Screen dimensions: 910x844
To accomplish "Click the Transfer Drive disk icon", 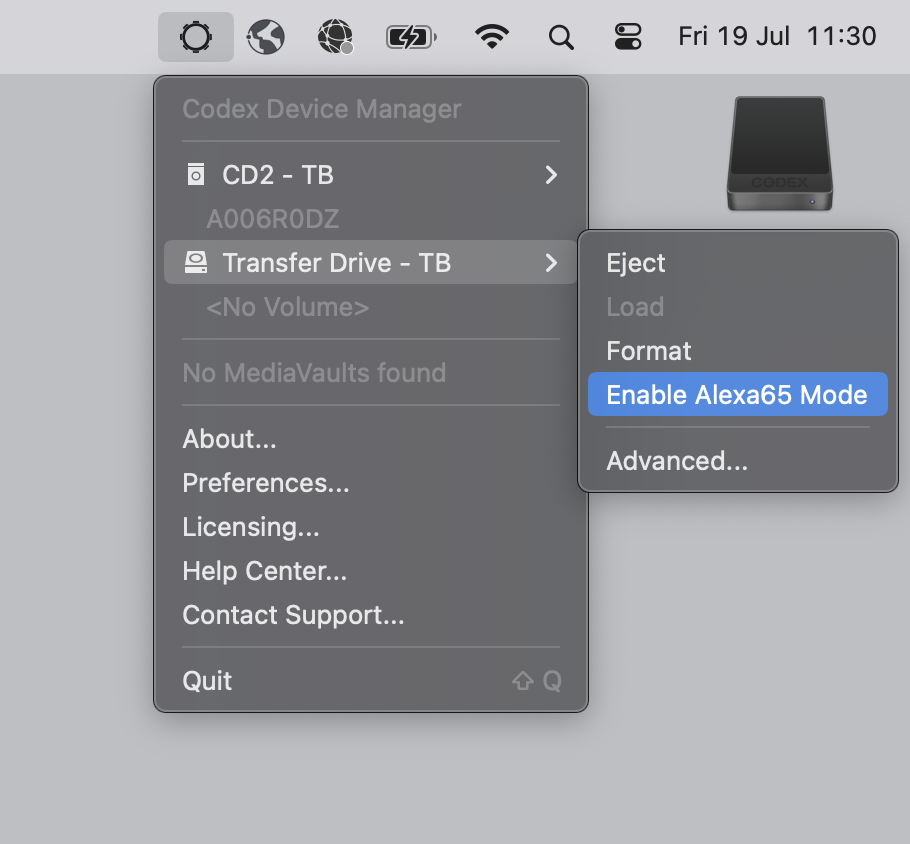I will (x=196, y=263).
